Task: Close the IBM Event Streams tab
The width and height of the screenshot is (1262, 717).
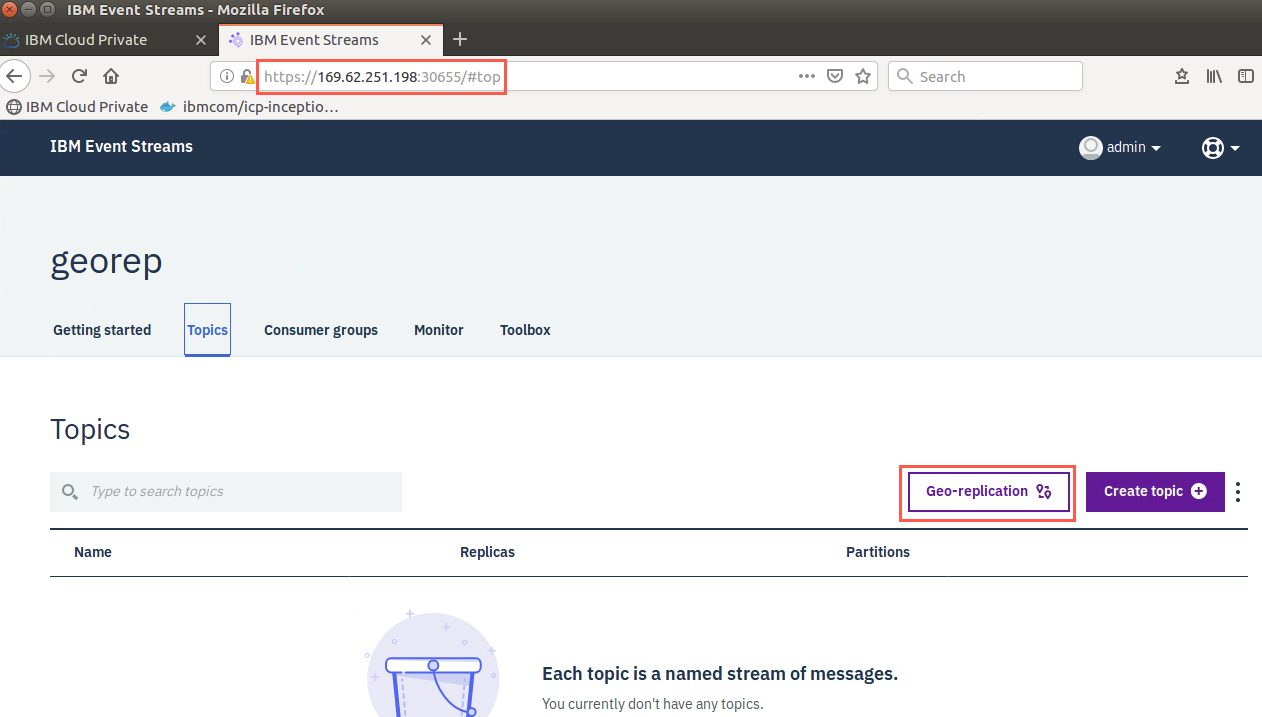Action: coord(426,40)
